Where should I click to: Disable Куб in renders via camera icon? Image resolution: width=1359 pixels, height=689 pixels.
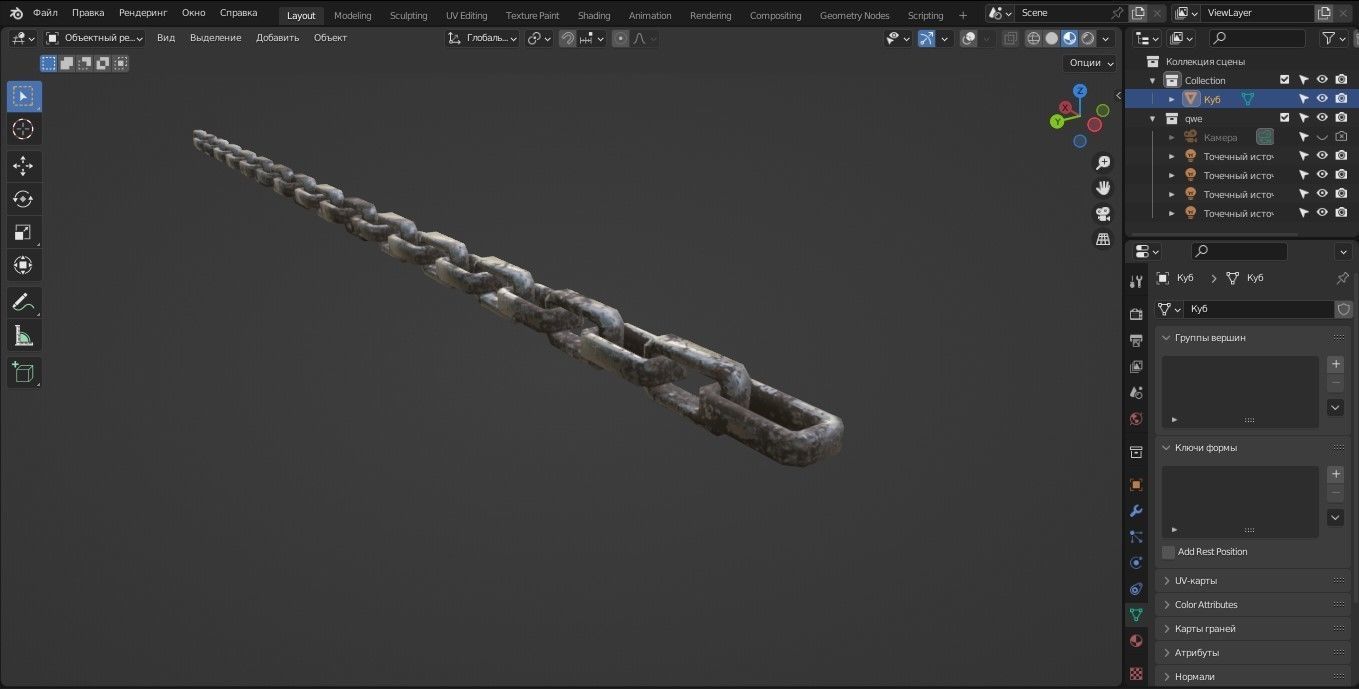coord(1341,99)
